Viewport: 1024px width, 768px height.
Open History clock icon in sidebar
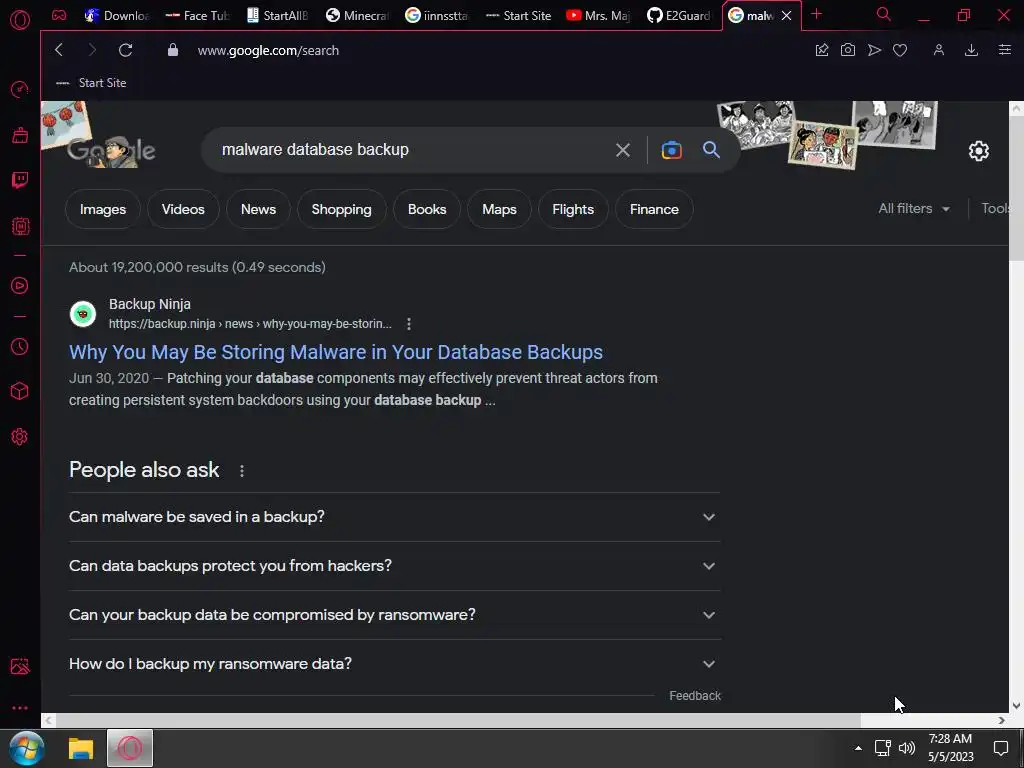pyautogui.click(x=20, y=346)
